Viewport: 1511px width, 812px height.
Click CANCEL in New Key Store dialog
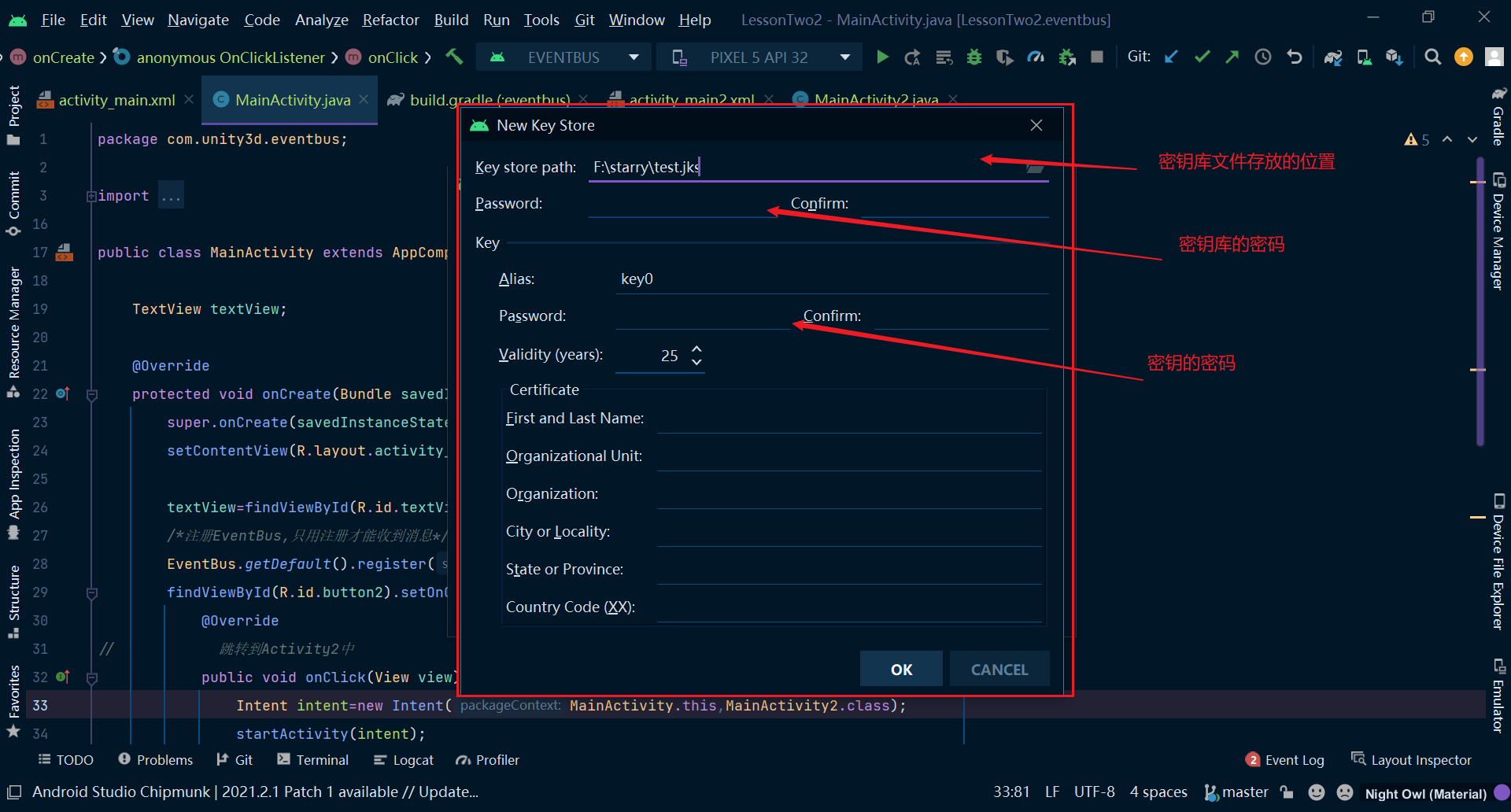[999, 669]
